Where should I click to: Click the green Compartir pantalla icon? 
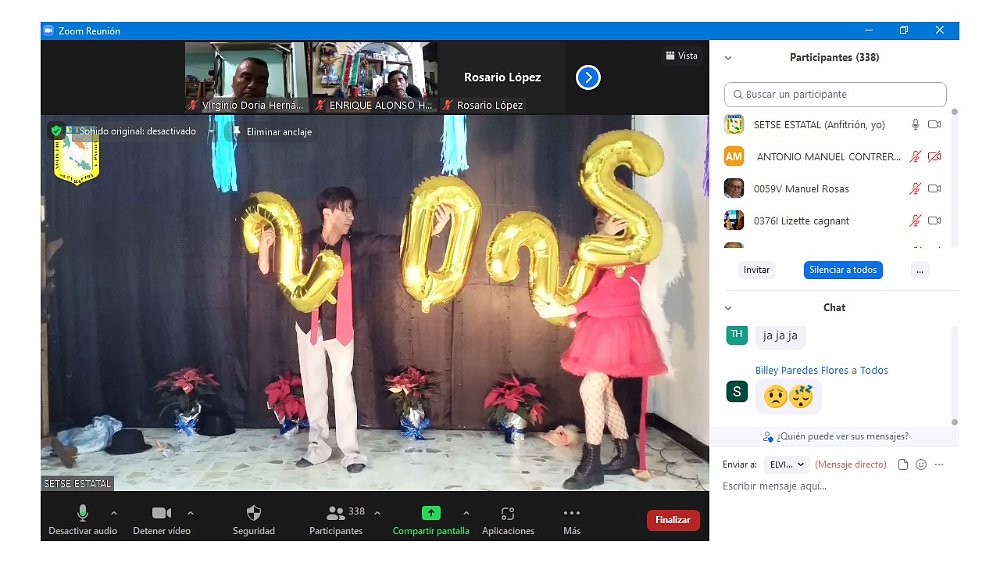pos(431,513)
